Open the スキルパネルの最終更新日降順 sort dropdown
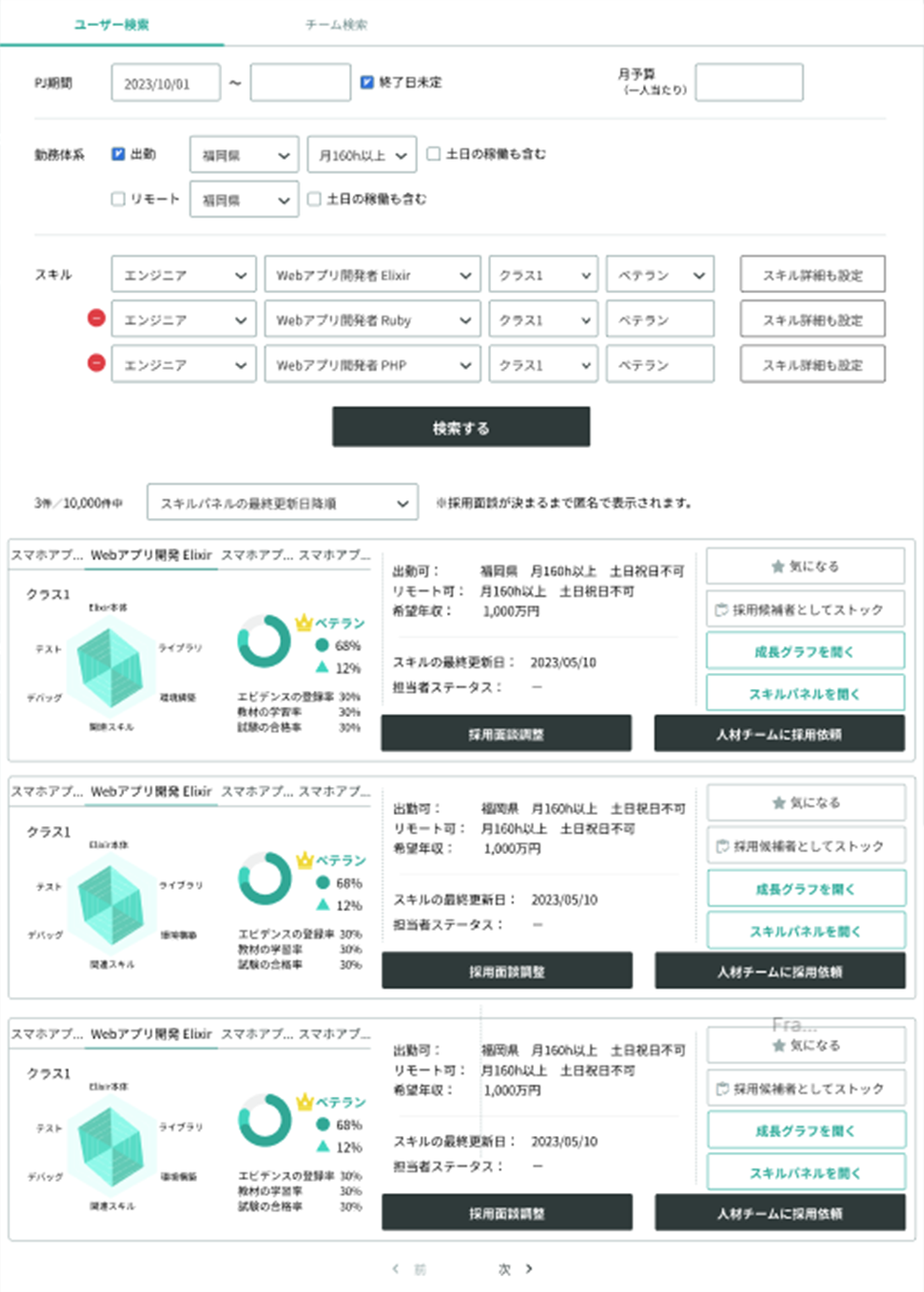 (282, 503)
